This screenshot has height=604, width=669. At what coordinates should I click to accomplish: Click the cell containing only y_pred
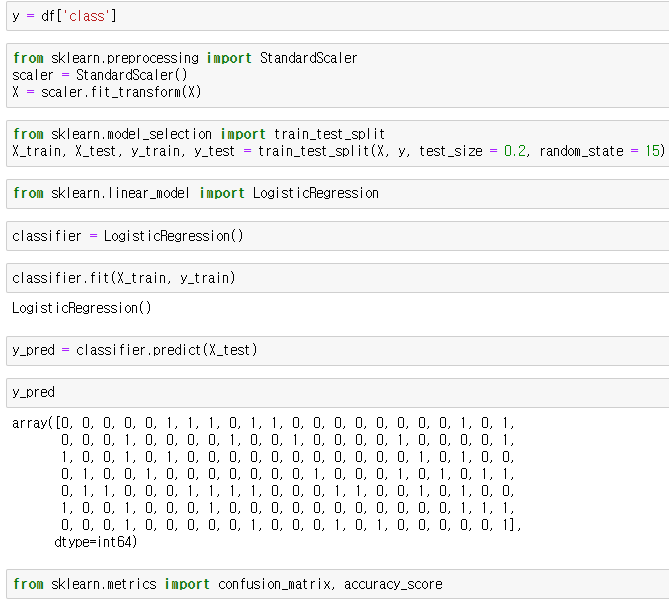337,392
